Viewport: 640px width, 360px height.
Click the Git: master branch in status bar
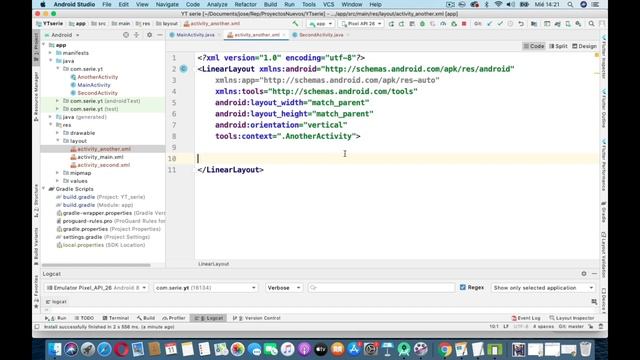click(571, 327)
